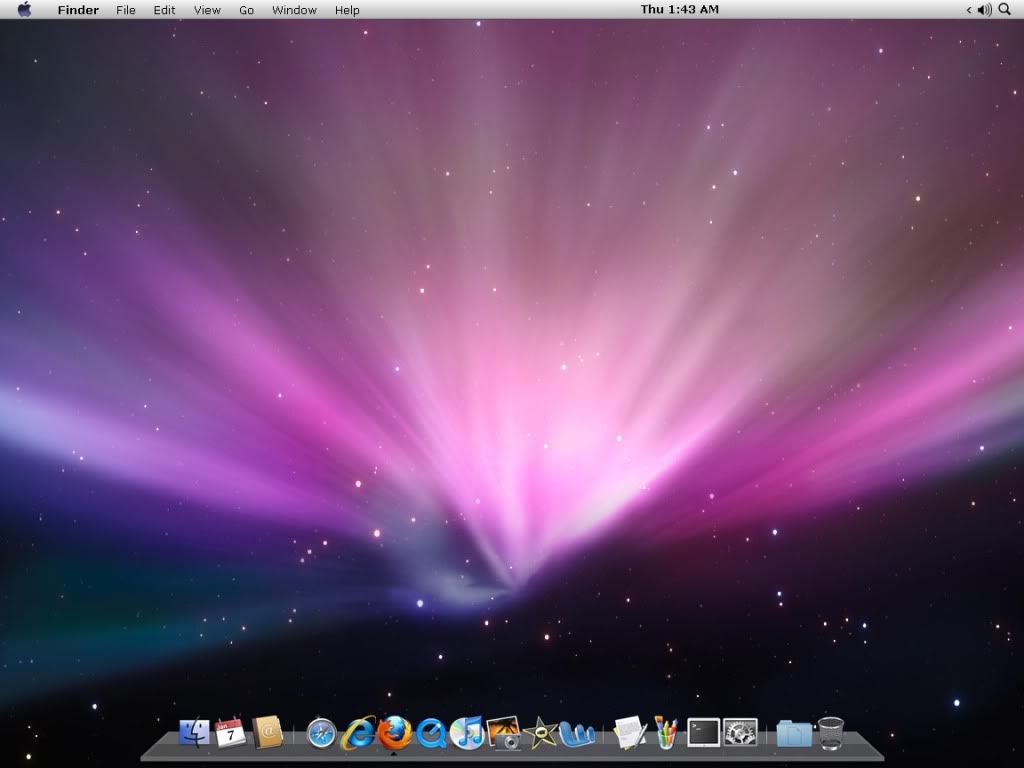
Task: Launch iMovie star icon in dock
Action: pos(541,733)
